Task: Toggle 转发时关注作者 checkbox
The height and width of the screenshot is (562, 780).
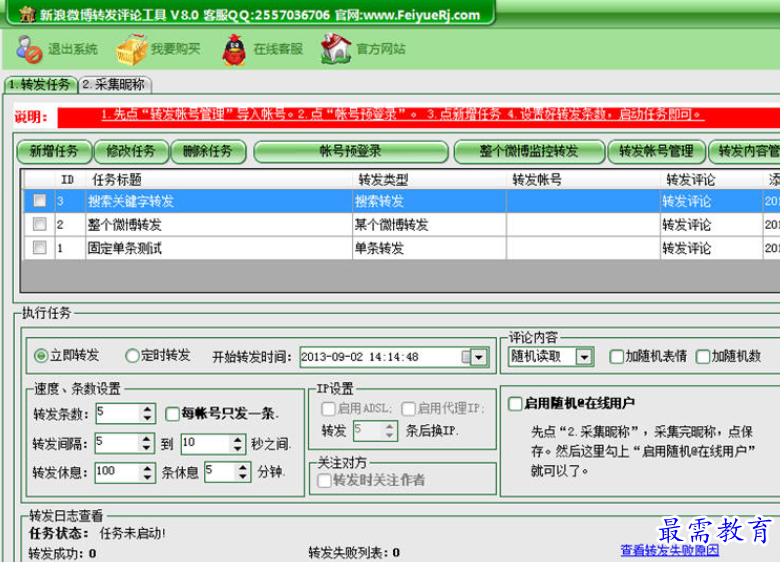Action: pyautogui.click(x=324, y=480)
